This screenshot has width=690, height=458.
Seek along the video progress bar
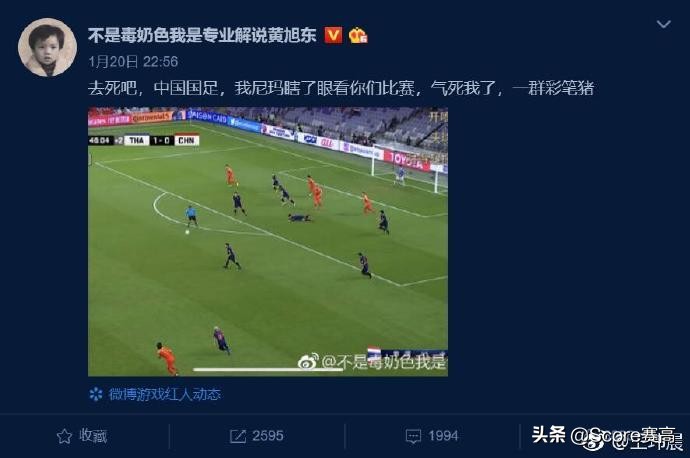(268, 370)
